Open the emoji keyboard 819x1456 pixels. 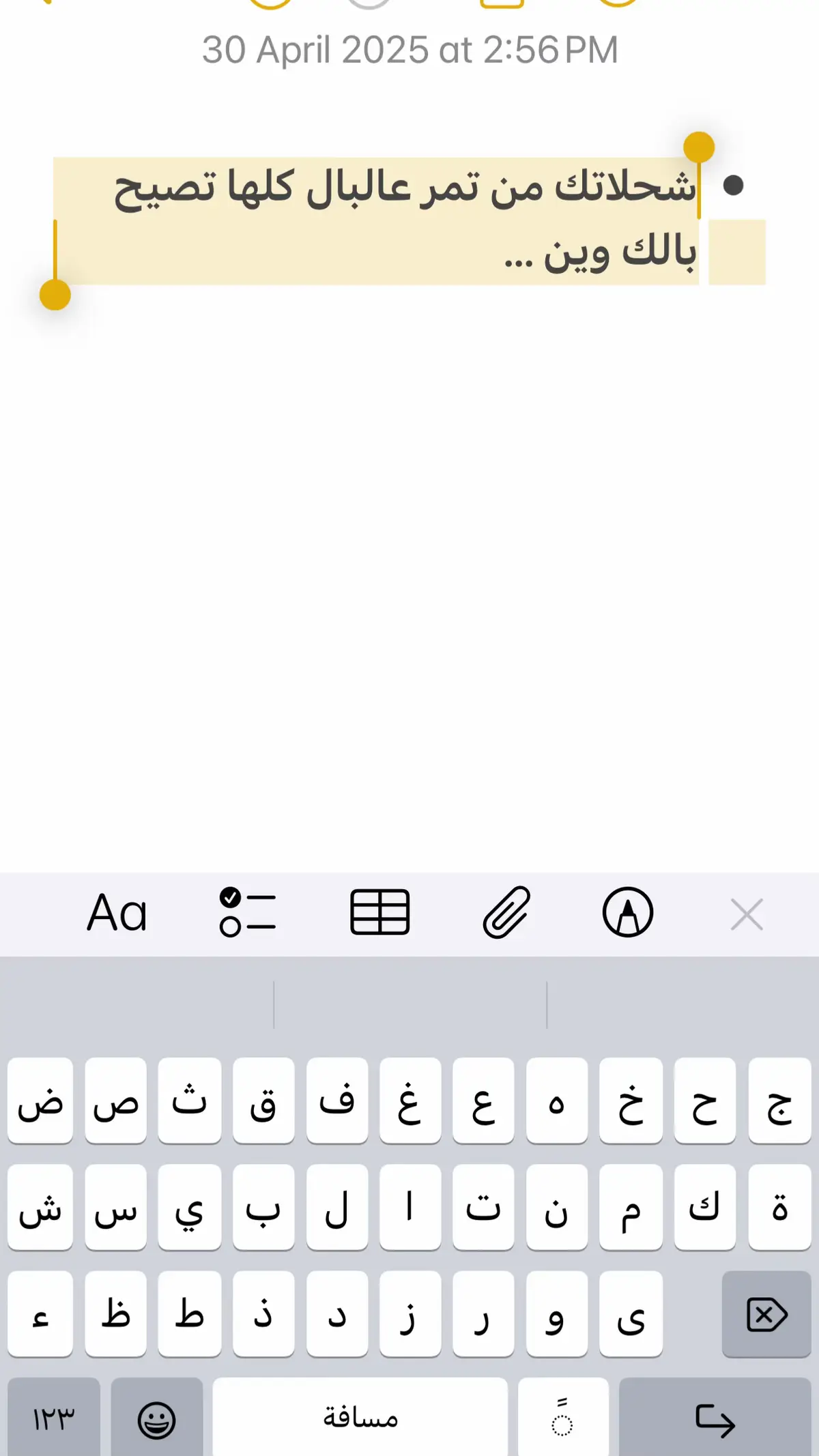click(157, 1418)
